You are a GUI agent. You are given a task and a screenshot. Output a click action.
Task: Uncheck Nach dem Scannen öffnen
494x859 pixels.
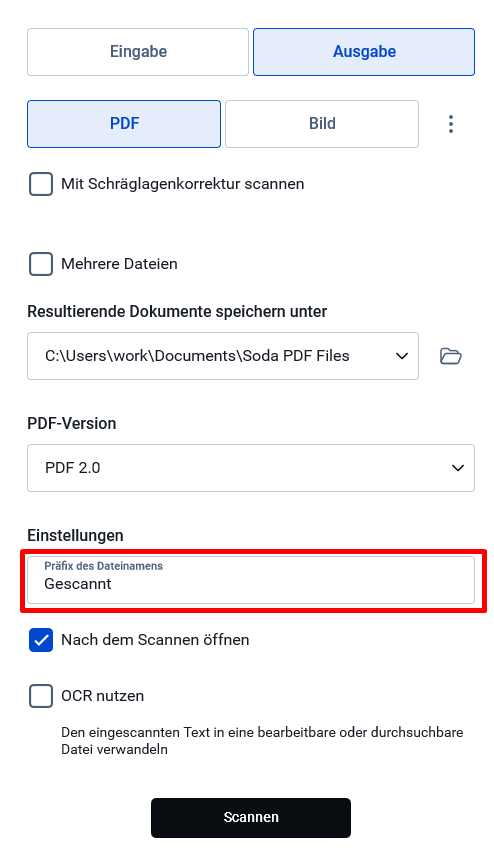click(x=41, y=640)
